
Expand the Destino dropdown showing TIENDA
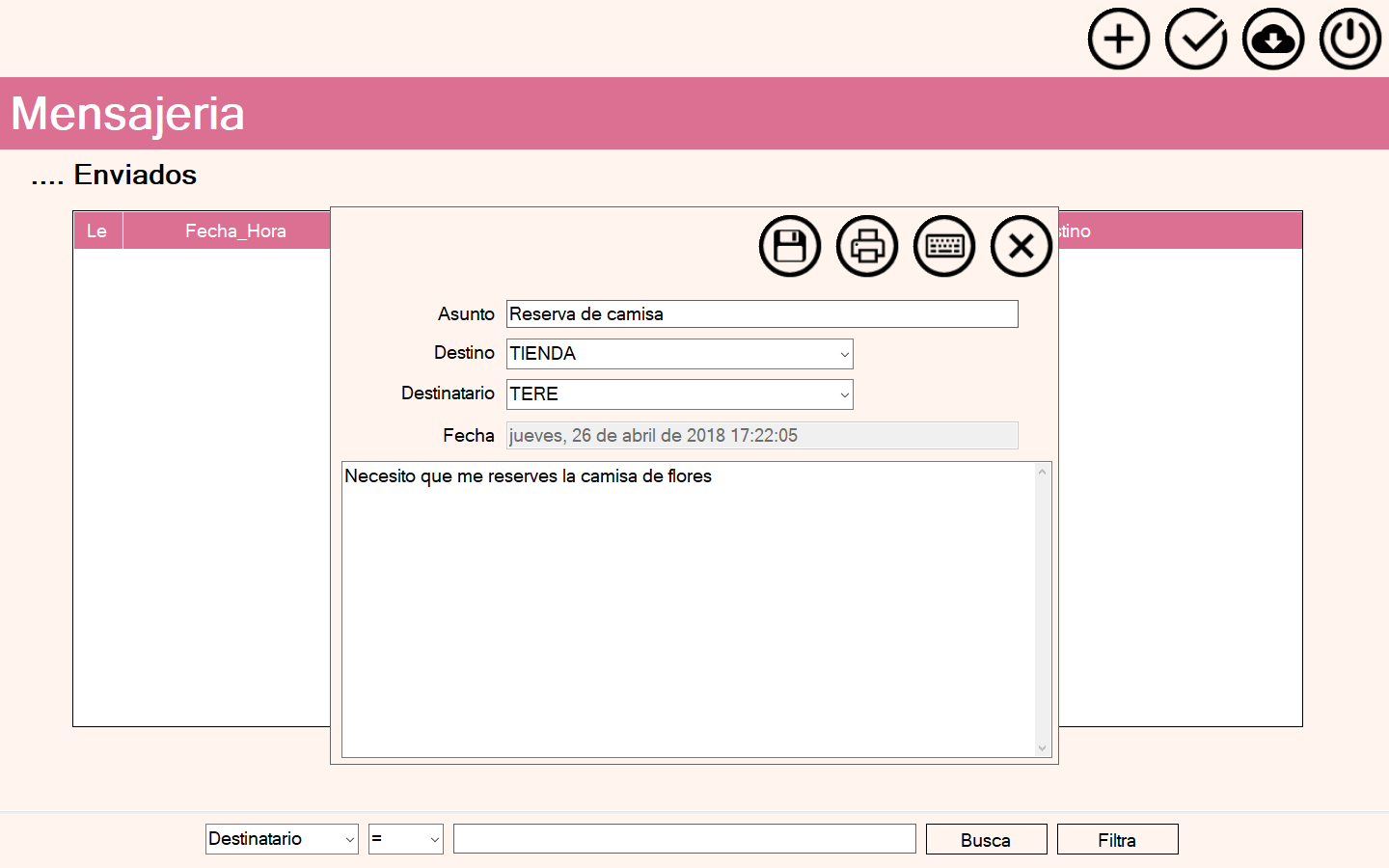(844, 354)
